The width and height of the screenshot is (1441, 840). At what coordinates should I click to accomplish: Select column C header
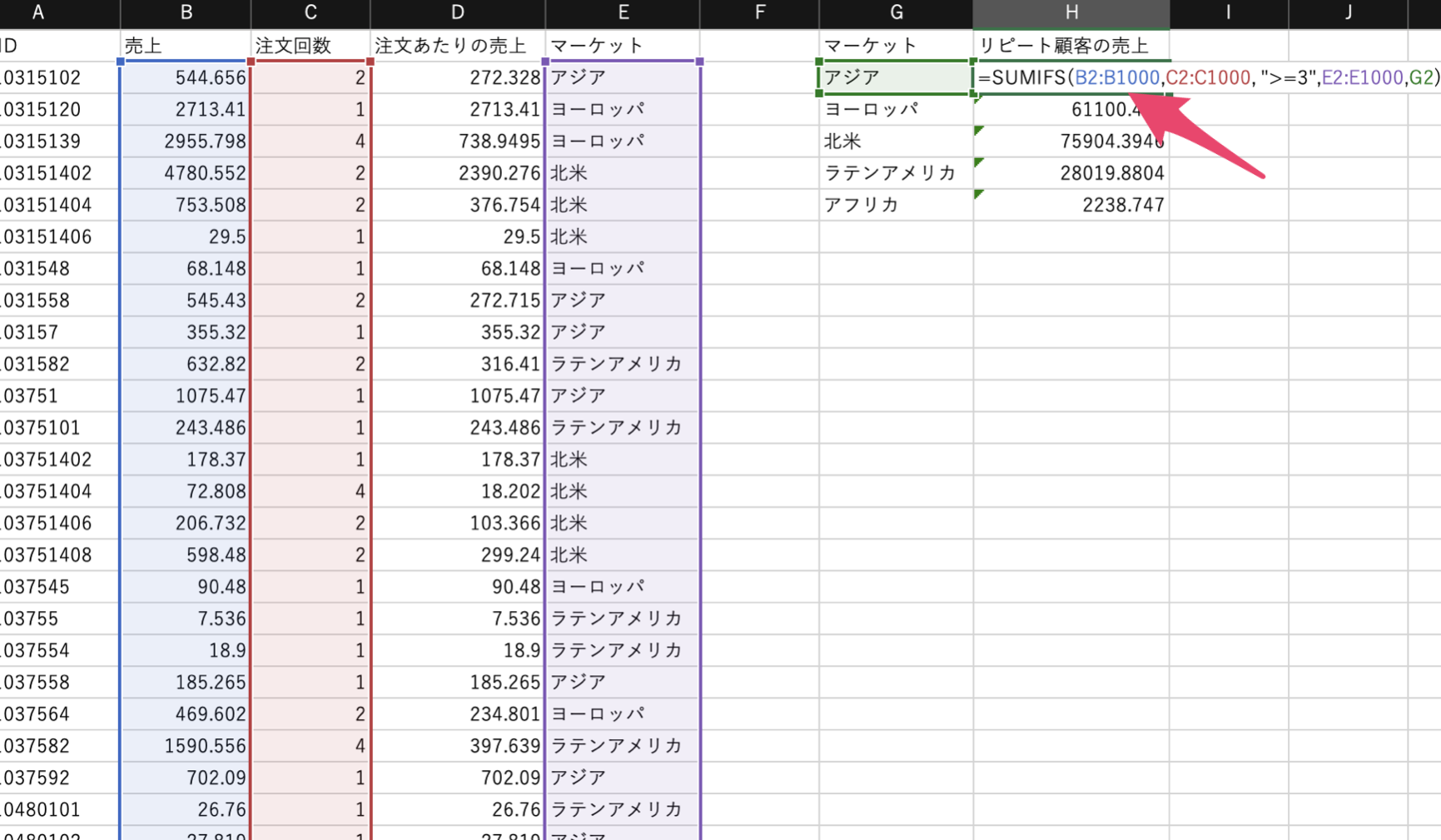click(311, 12)
